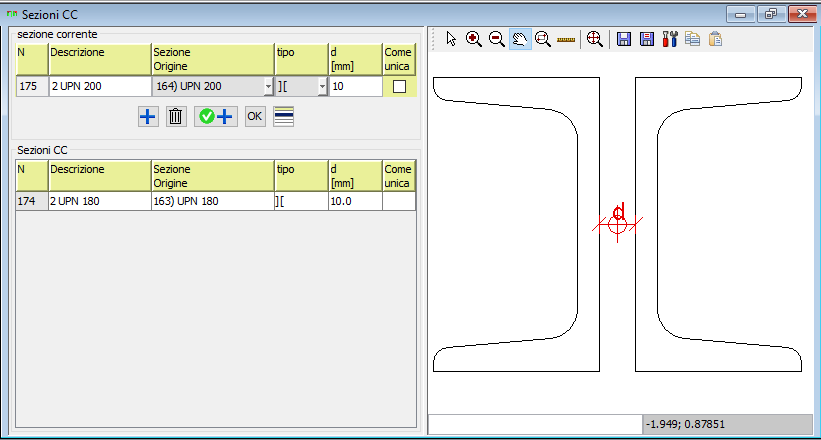Click the red d dimension marker in drawing
This screenshot has width=821, height=440.
coord(618,212)
